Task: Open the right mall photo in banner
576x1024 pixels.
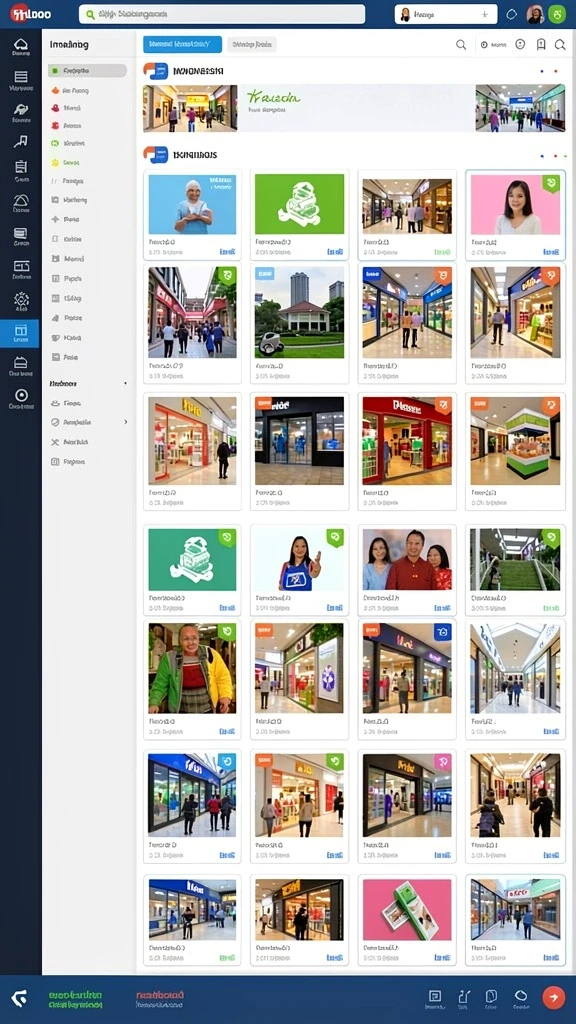Action: (x=520, y=108)
